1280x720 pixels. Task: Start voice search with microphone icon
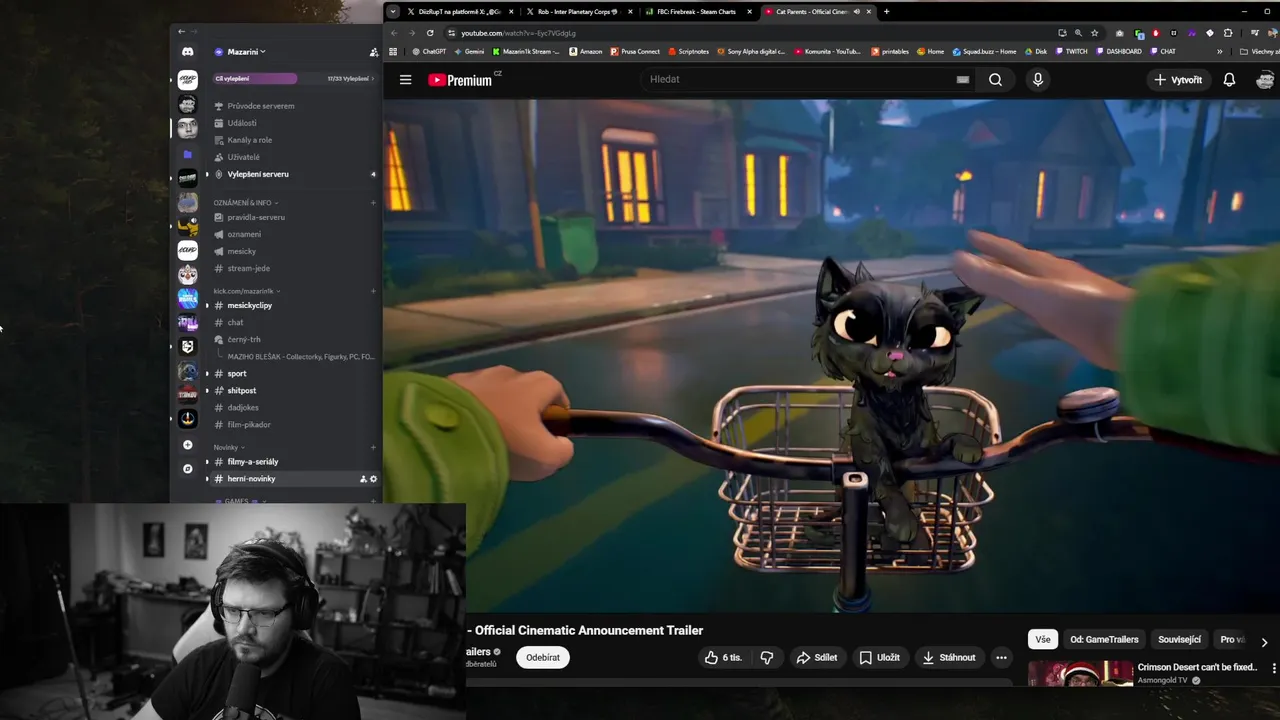[1038, 80]
